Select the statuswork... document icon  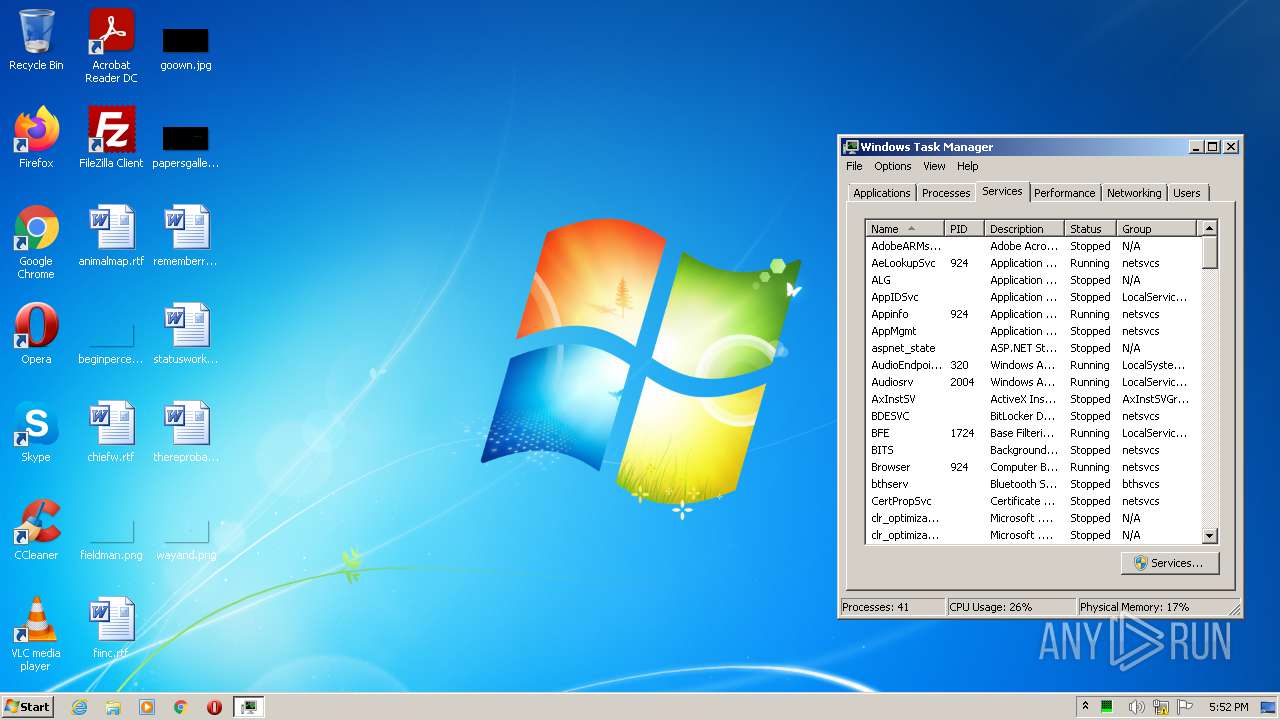(x=186, y=334)
